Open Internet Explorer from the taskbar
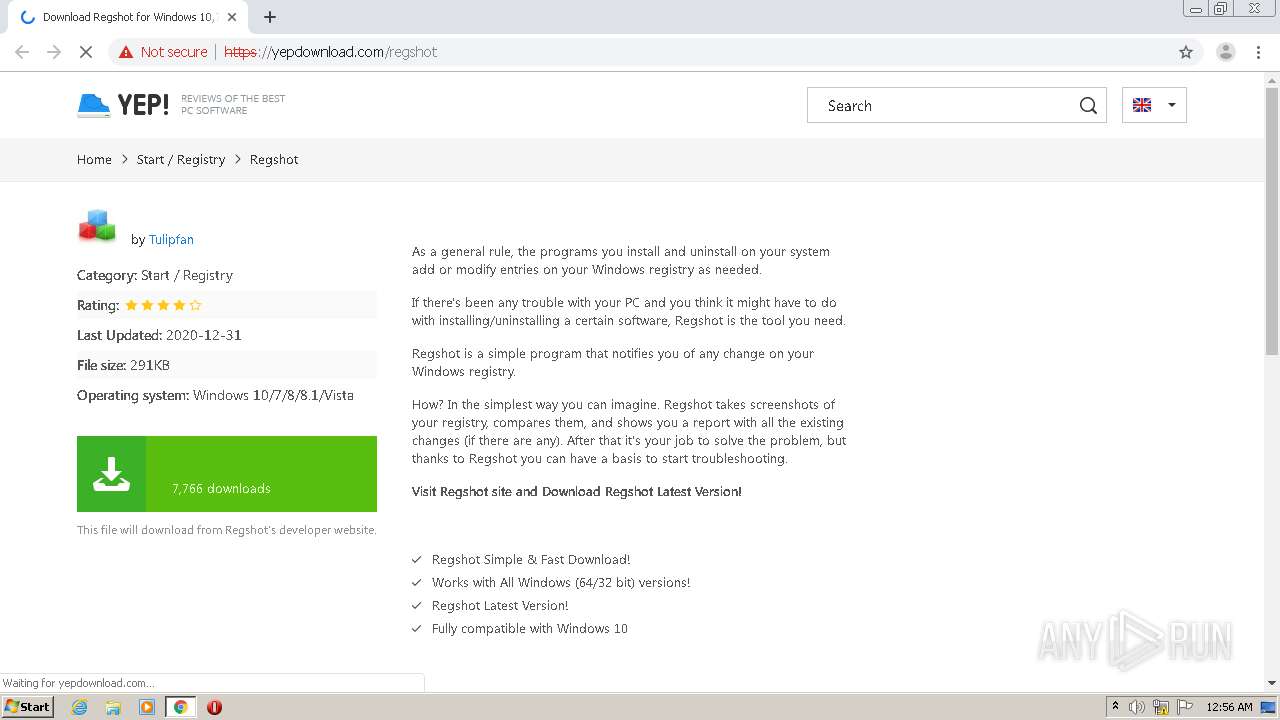 tap(80, 707)
